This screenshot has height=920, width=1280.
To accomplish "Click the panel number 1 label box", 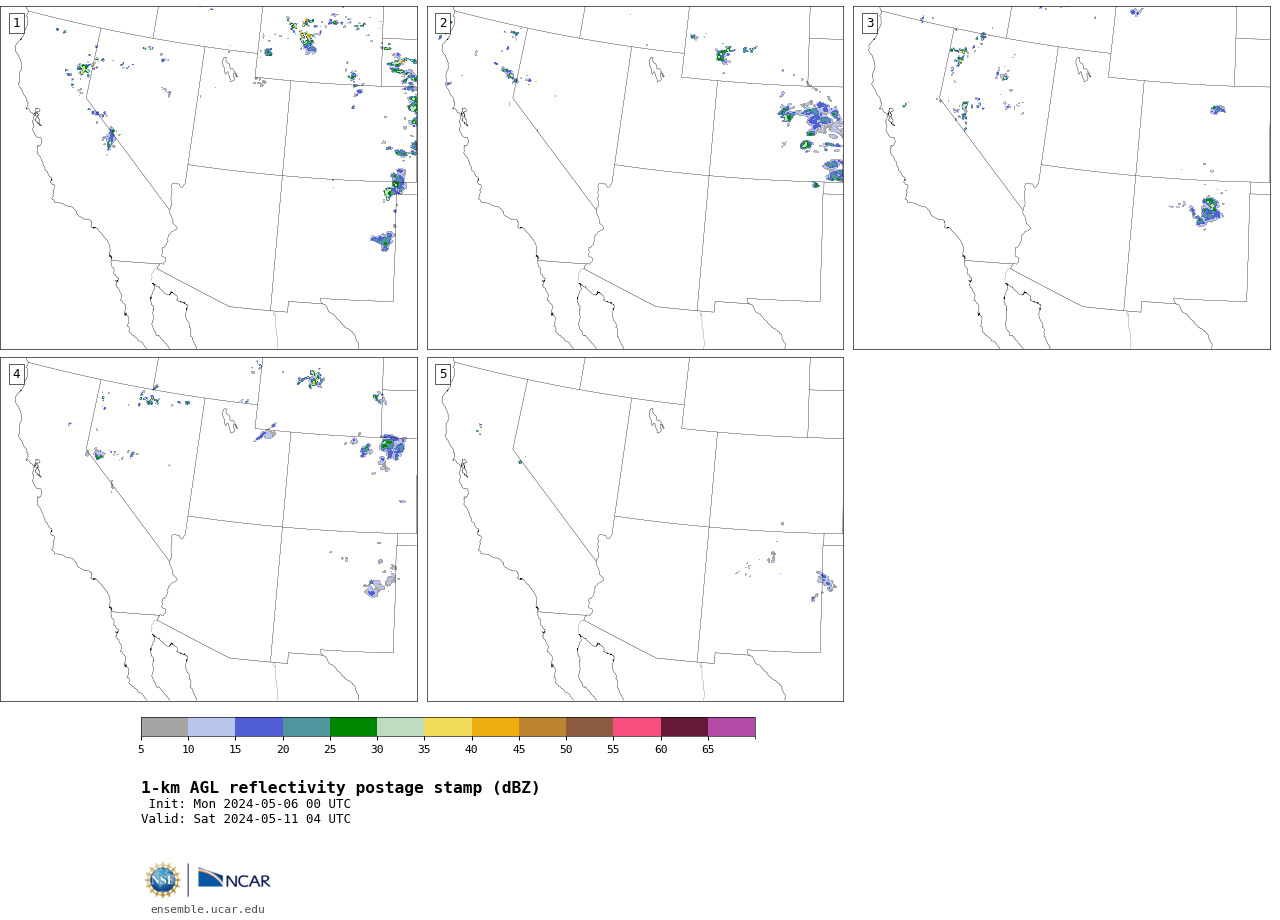I will click(x=16, y=23).
